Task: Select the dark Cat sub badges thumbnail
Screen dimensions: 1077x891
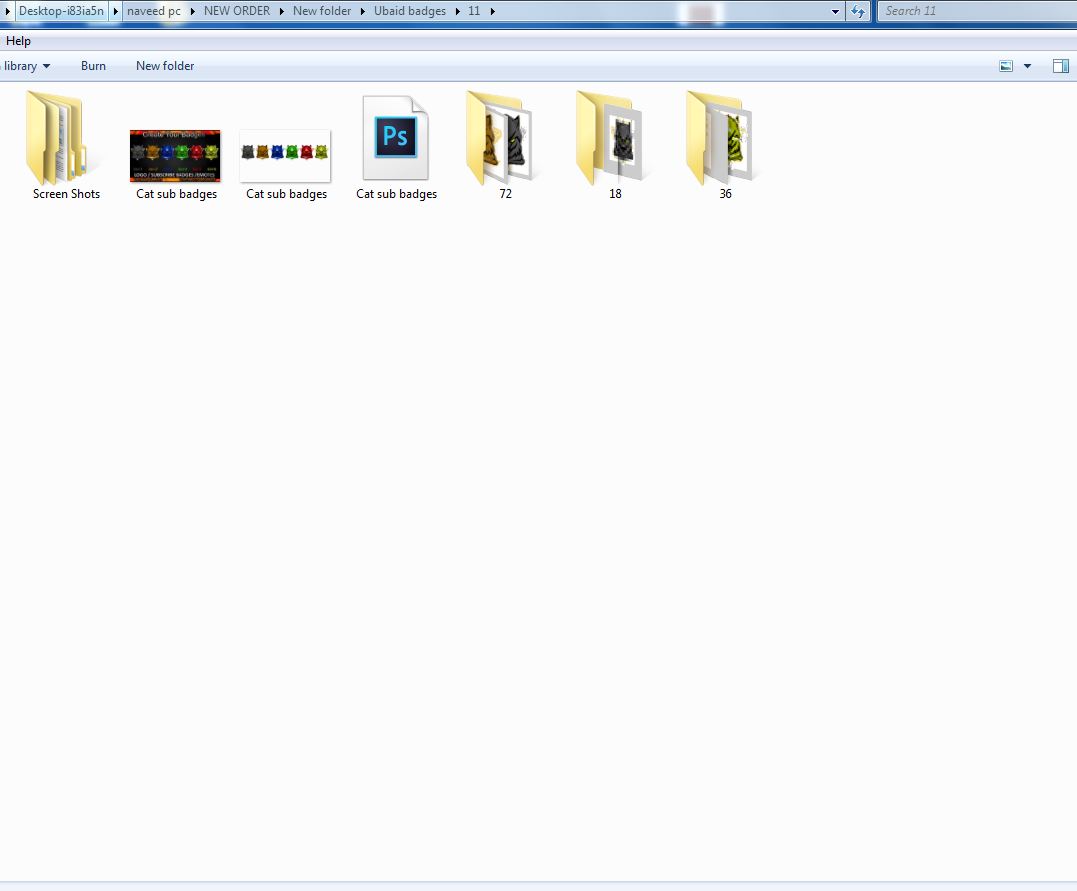Action: click(175, 156)
